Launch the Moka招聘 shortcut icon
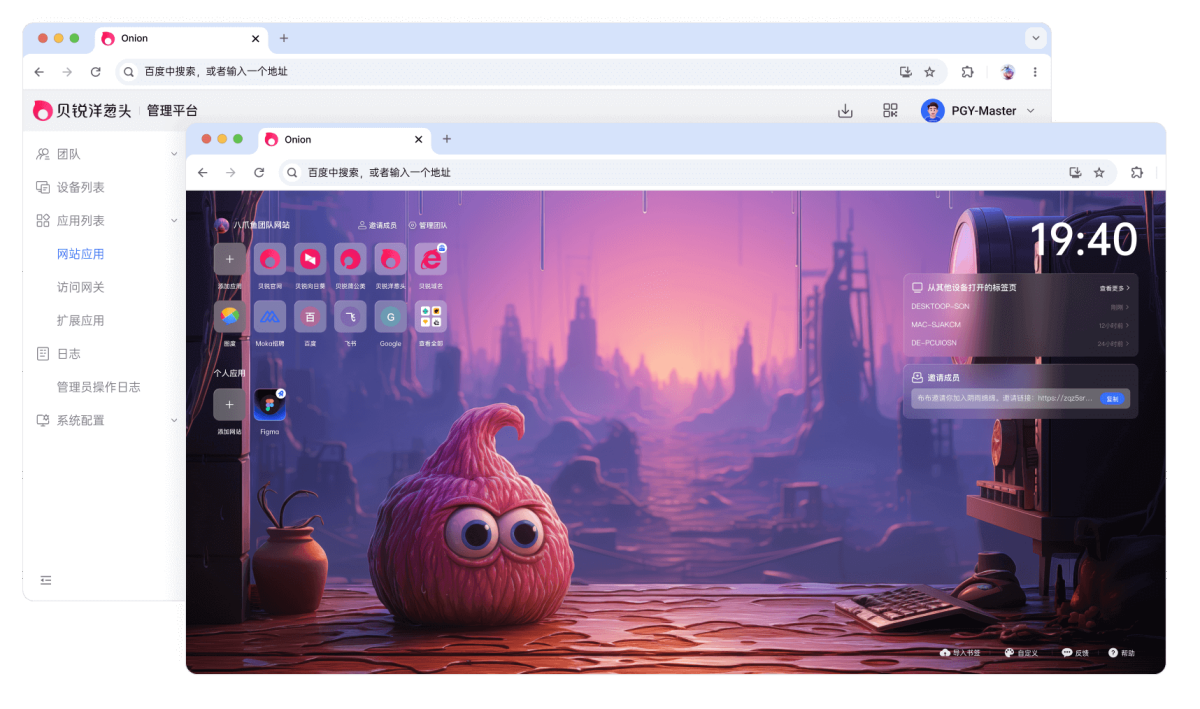1200x709 pixels. point(269,317)
